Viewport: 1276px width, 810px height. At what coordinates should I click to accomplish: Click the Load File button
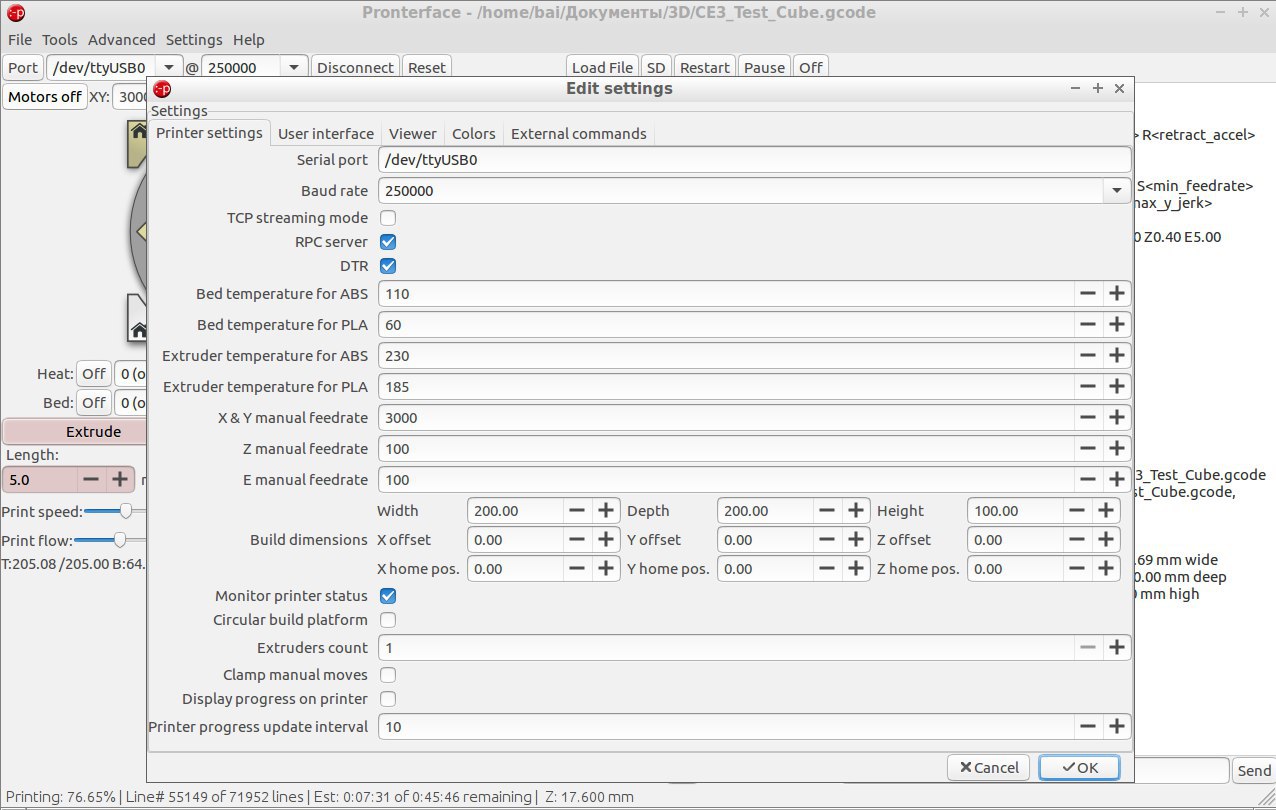(602, 68)
